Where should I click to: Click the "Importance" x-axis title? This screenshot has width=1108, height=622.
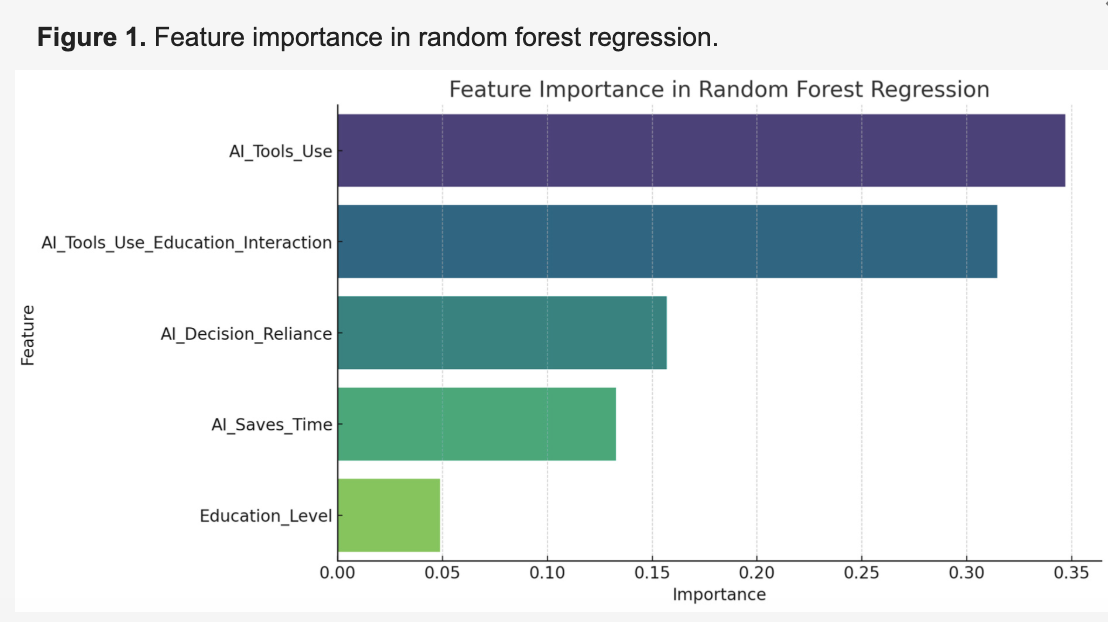718,595
